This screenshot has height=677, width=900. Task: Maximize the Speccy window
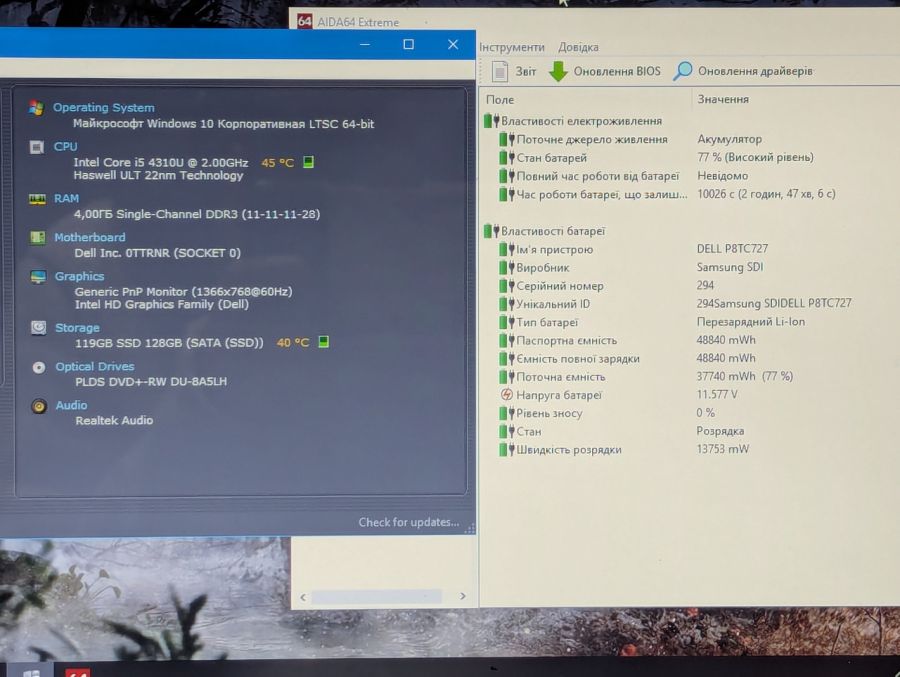click(x=409, y=44)
